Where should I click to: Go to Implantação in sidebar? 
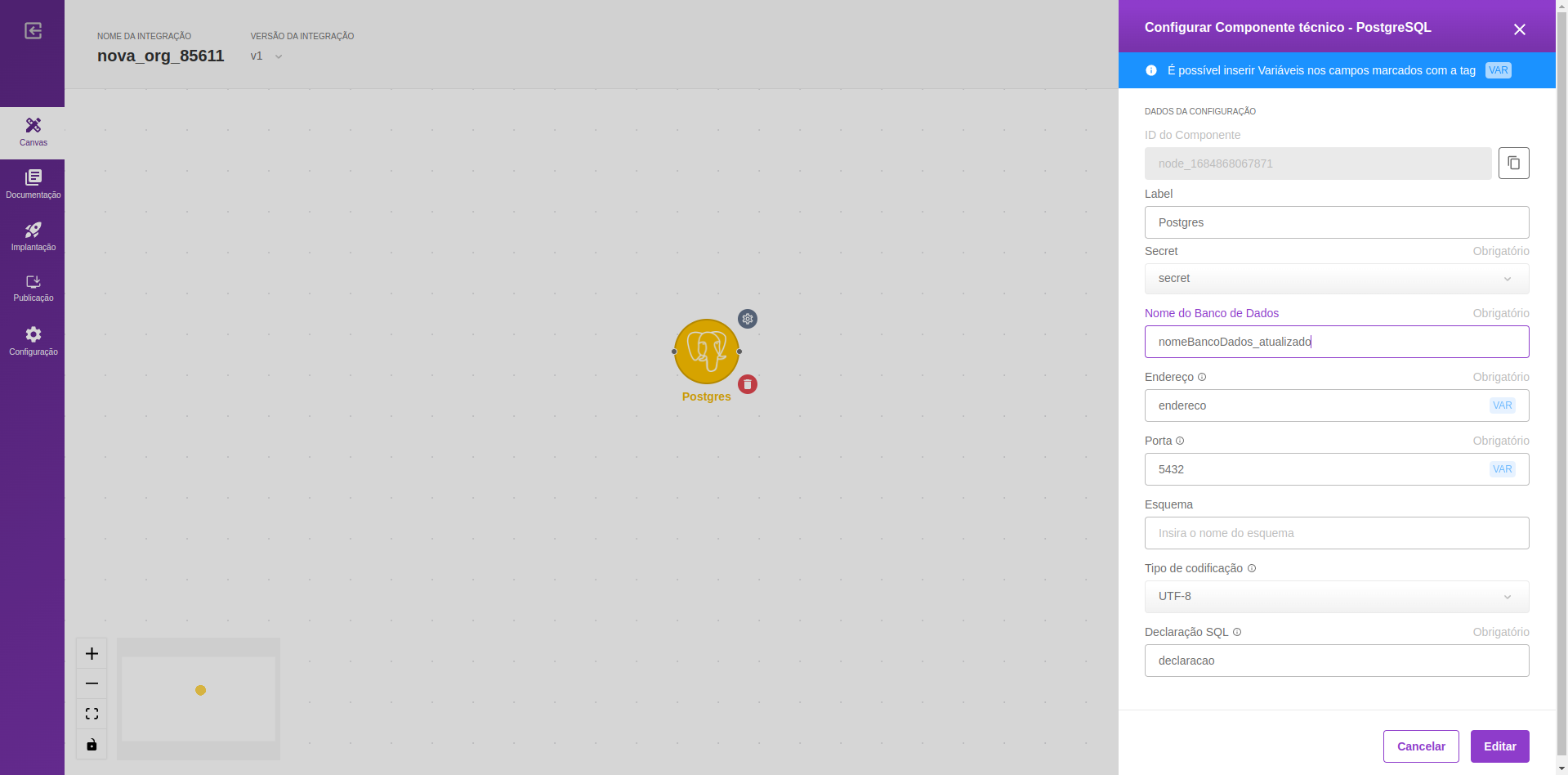[x=33, y=237]
